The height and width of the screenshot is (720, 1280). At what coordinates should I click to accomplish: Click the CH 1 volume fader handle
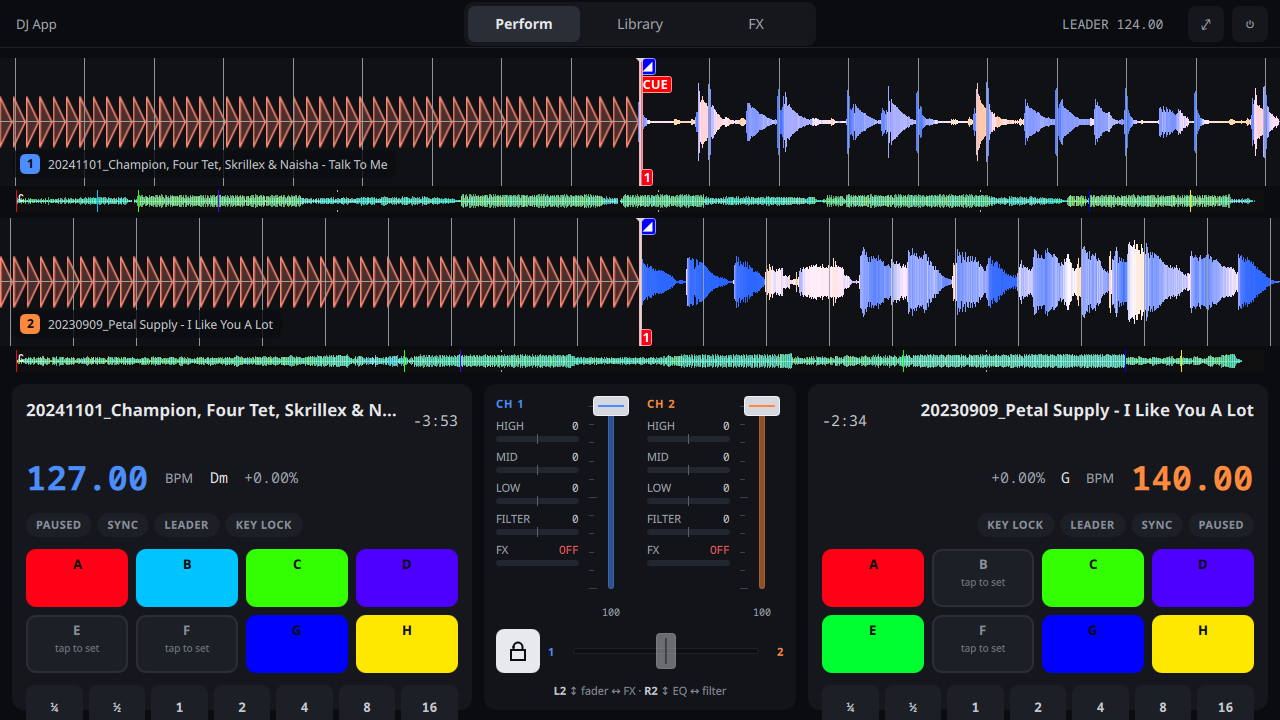611,406
